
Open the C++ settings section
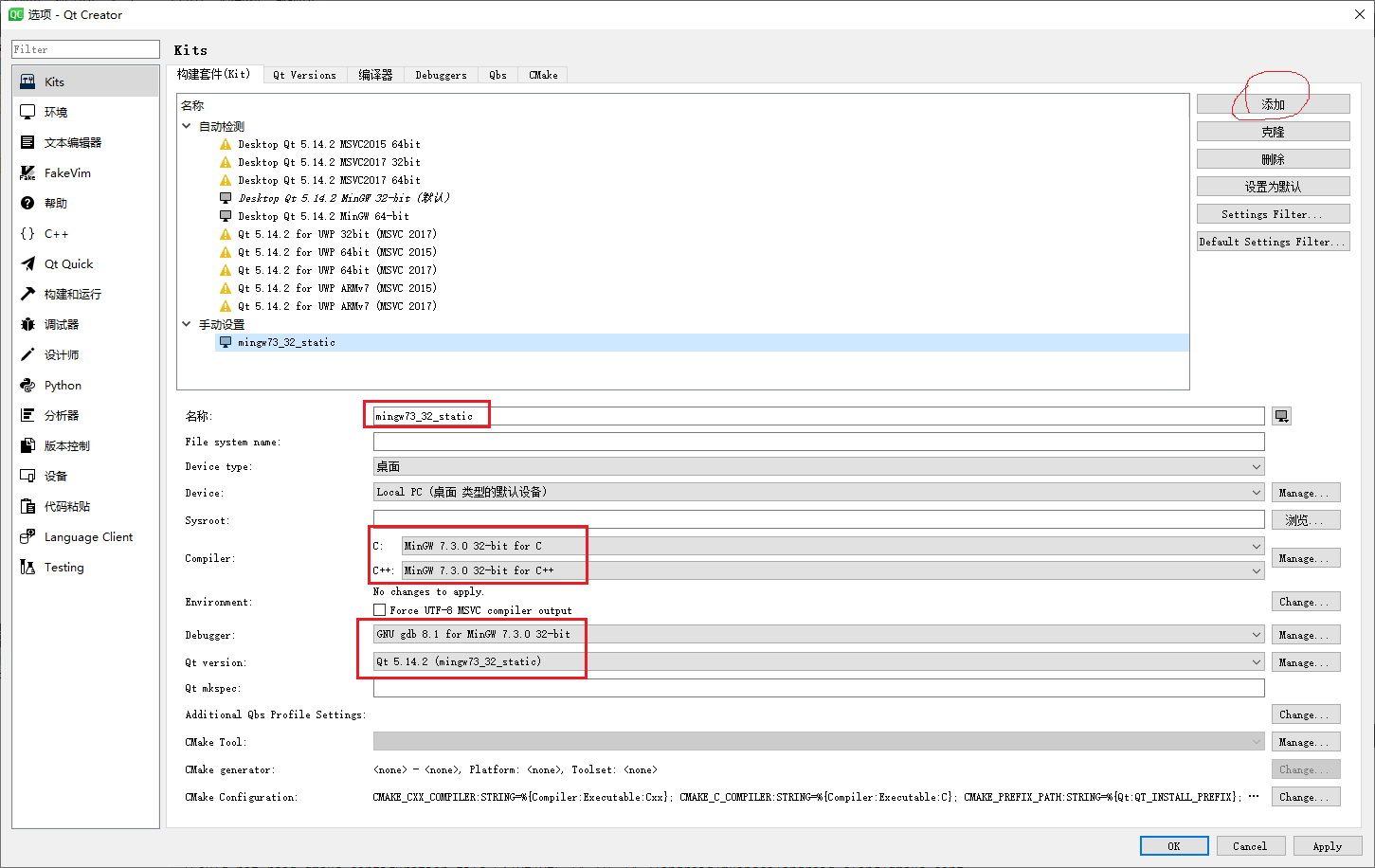[57, 233]
